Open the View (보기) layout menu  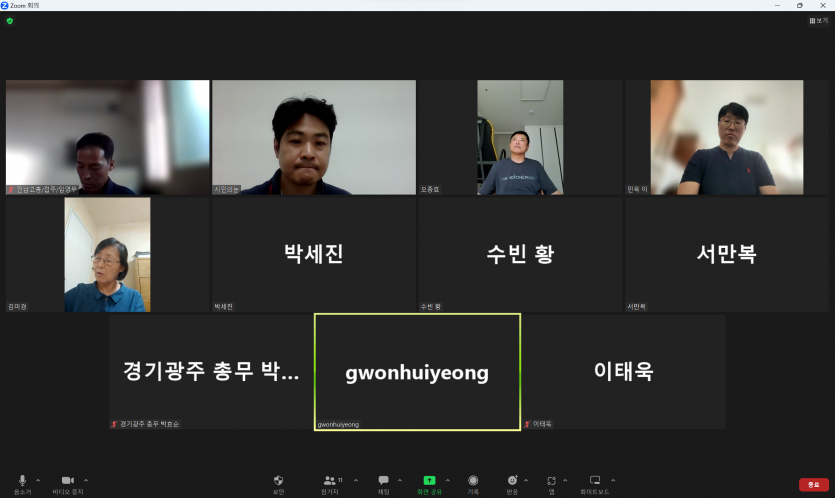point(819,20)
